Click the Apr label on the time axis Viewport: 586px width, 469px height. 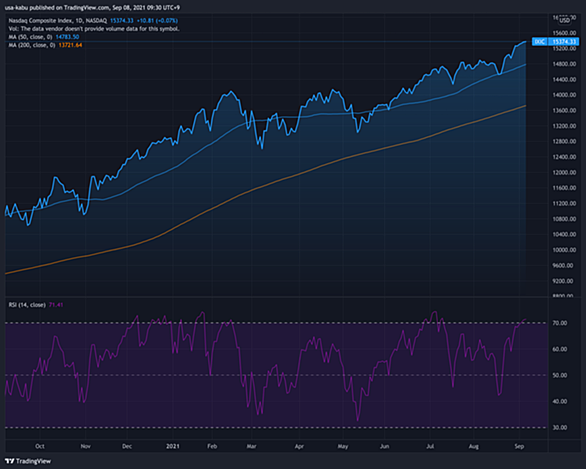point(299,446)
